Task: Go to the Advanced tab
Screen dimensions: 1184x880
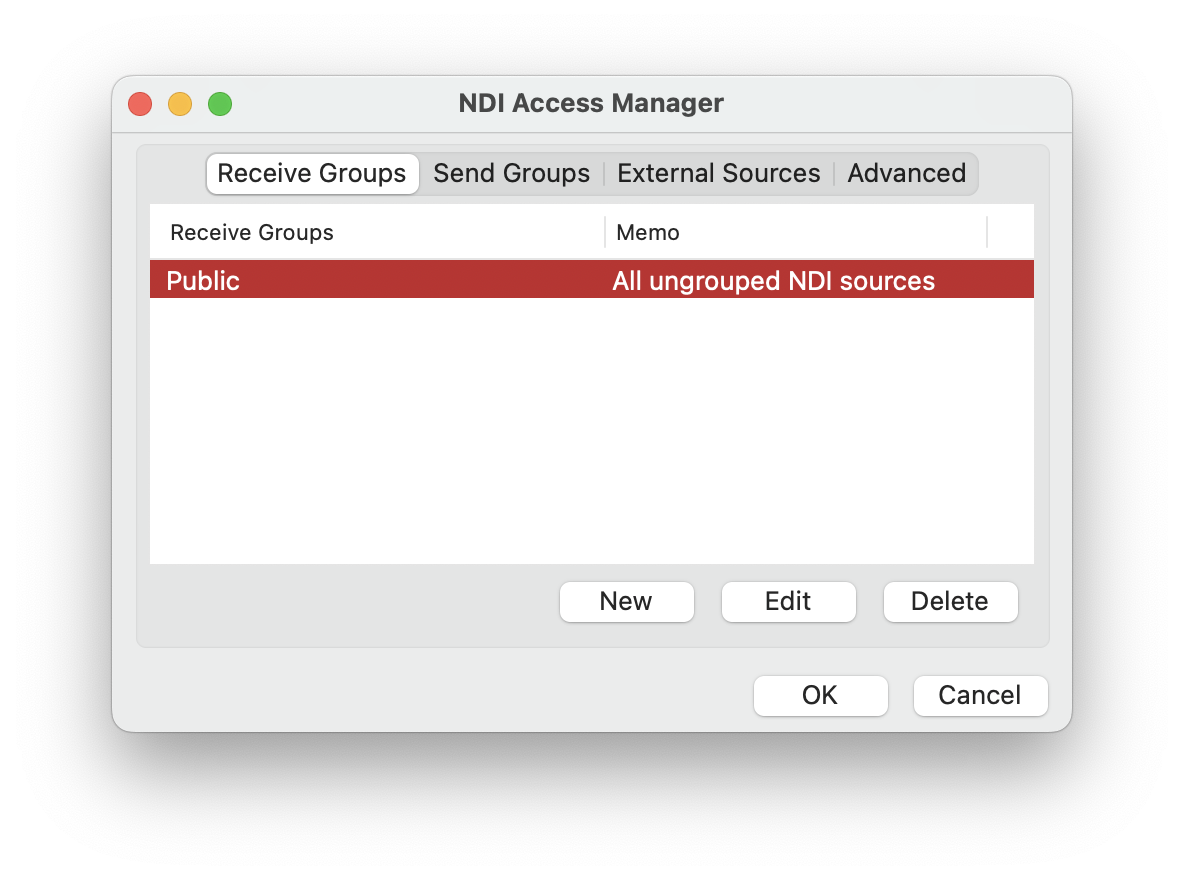Action: [906, 173]
